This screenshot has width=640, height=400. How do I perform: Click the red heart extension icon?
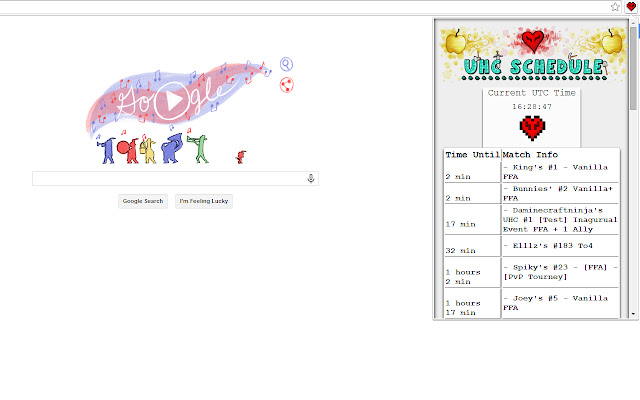click(x=631, y=6)
